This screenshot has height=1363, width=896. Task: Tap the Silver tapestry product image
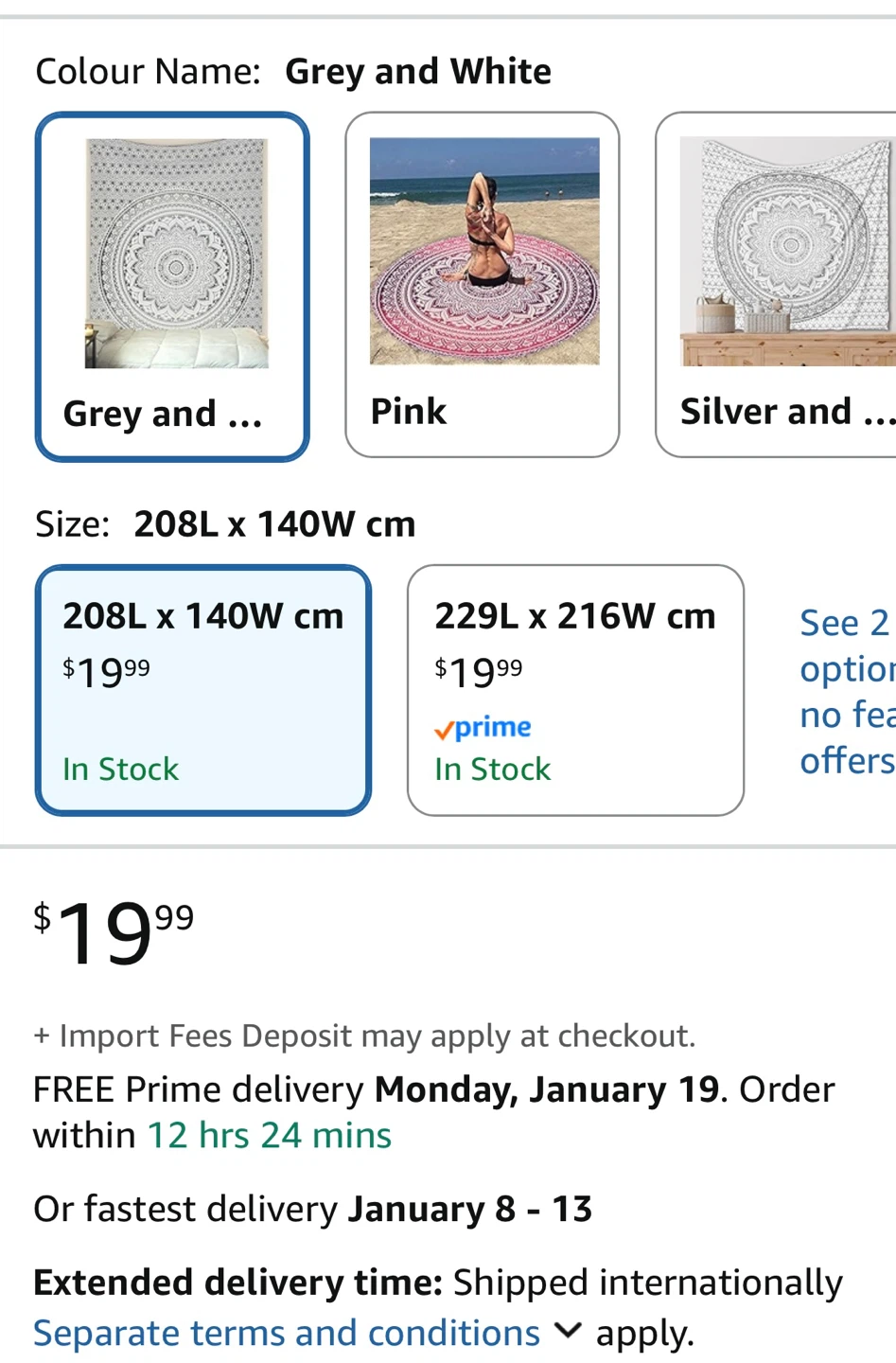[x=787, y=251]
